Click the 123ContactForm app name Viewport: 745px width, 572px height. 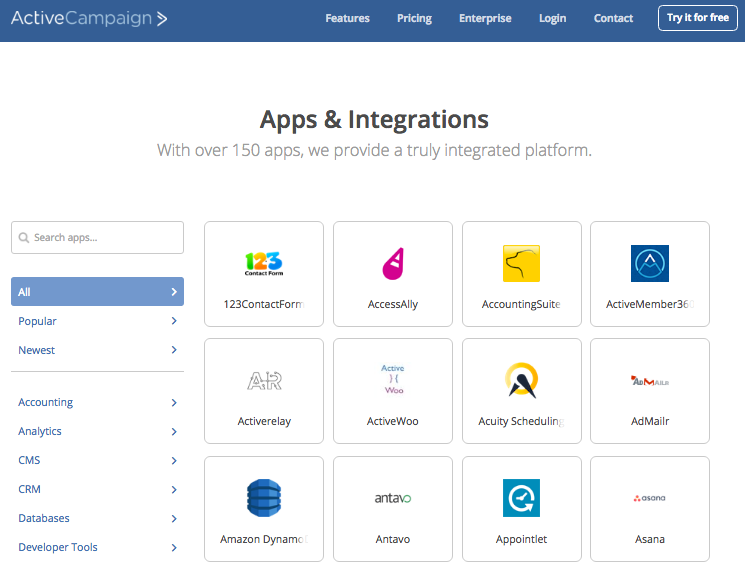coord(264,305)
